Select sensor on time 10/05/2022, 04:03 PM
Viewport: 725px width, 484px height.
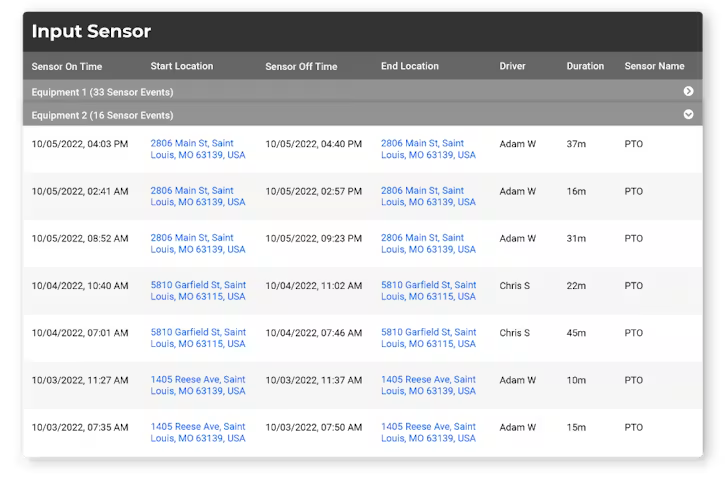tap(80, 144)
